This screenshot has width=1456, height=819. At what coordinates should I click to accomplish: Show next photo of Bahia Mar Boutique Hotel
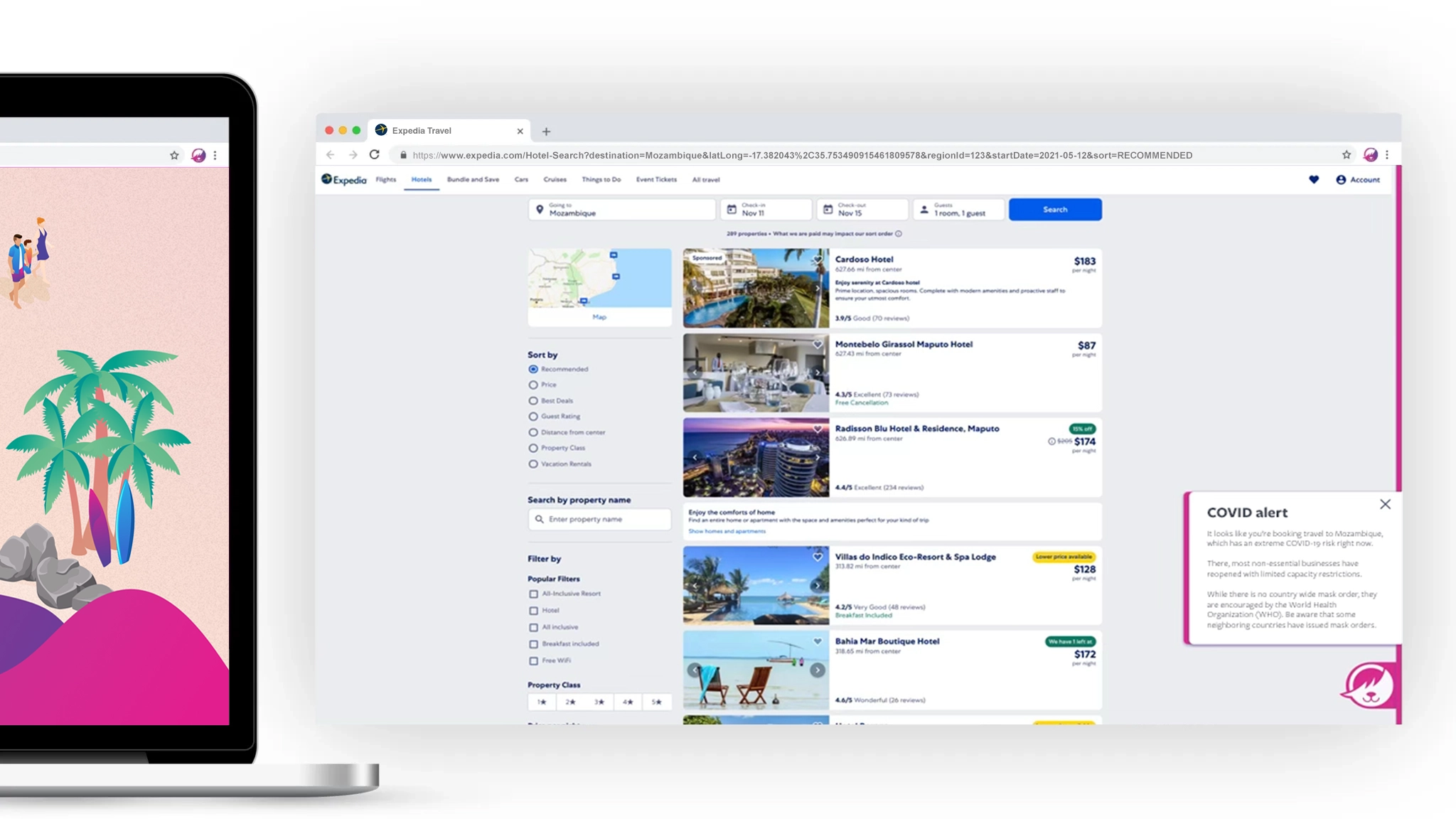[x=818, y=670]
